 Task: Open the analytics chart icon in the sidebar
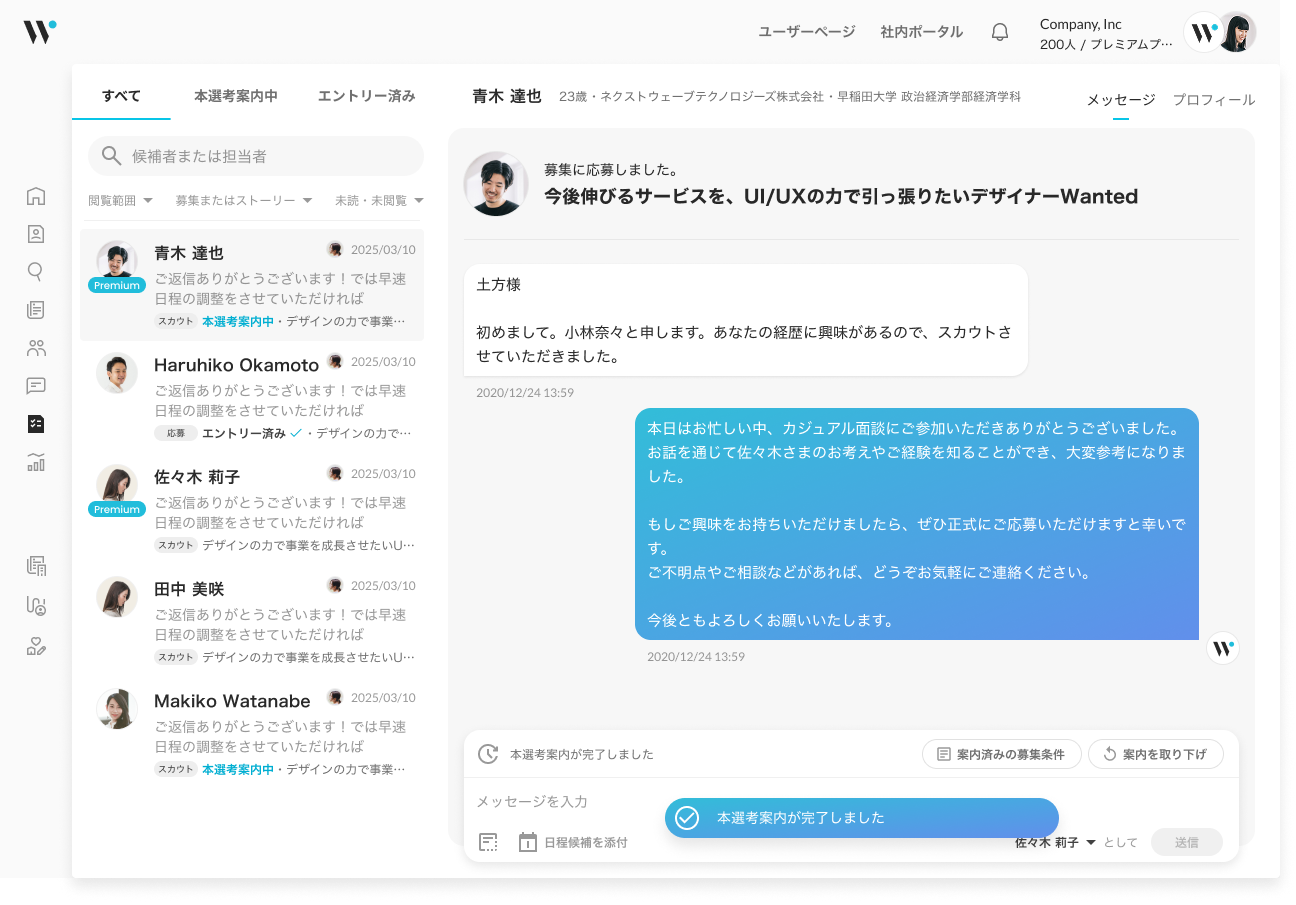(36, 462)
